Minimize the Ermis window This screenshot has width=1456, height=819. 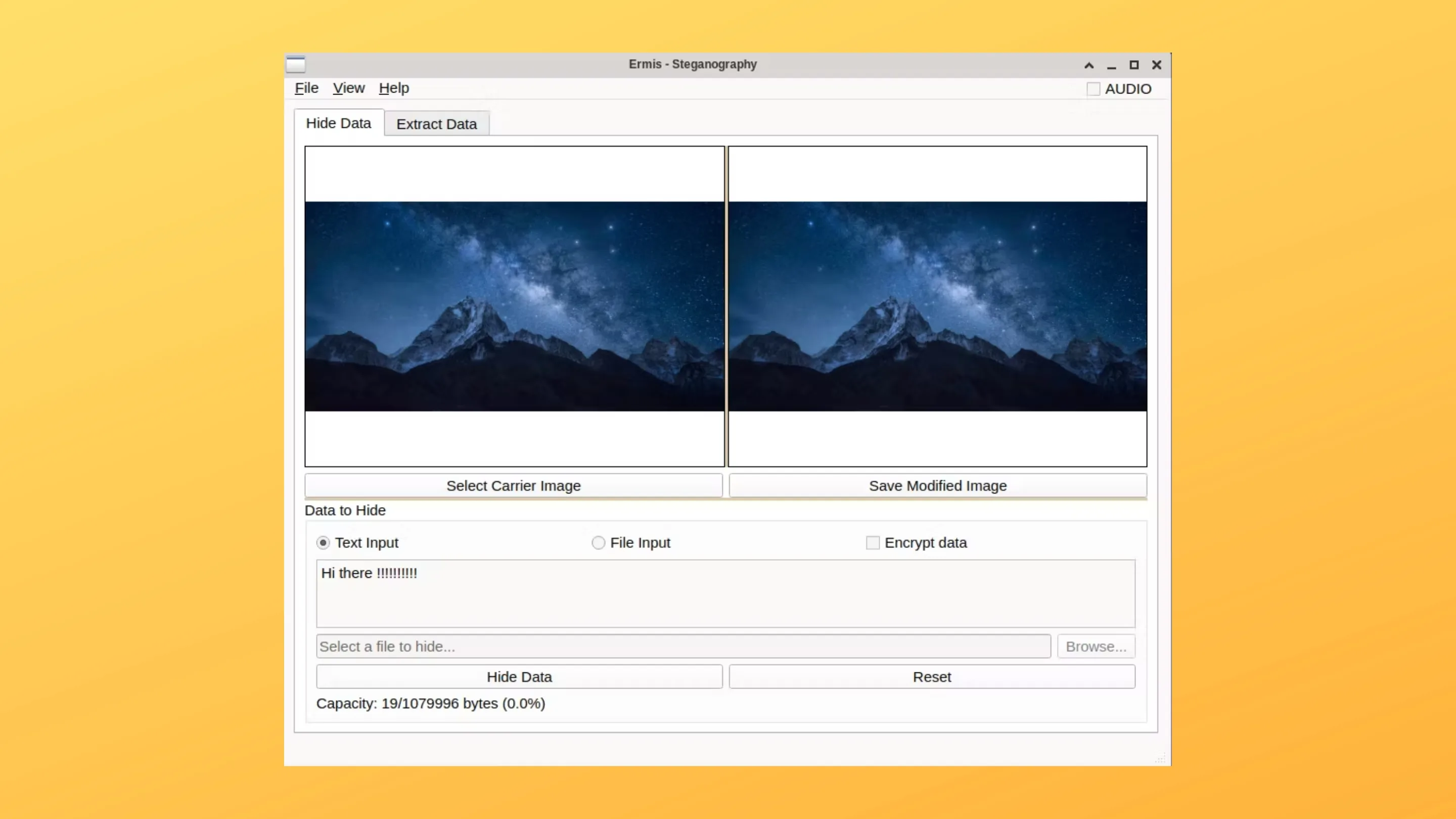[x=1111, y=65]
